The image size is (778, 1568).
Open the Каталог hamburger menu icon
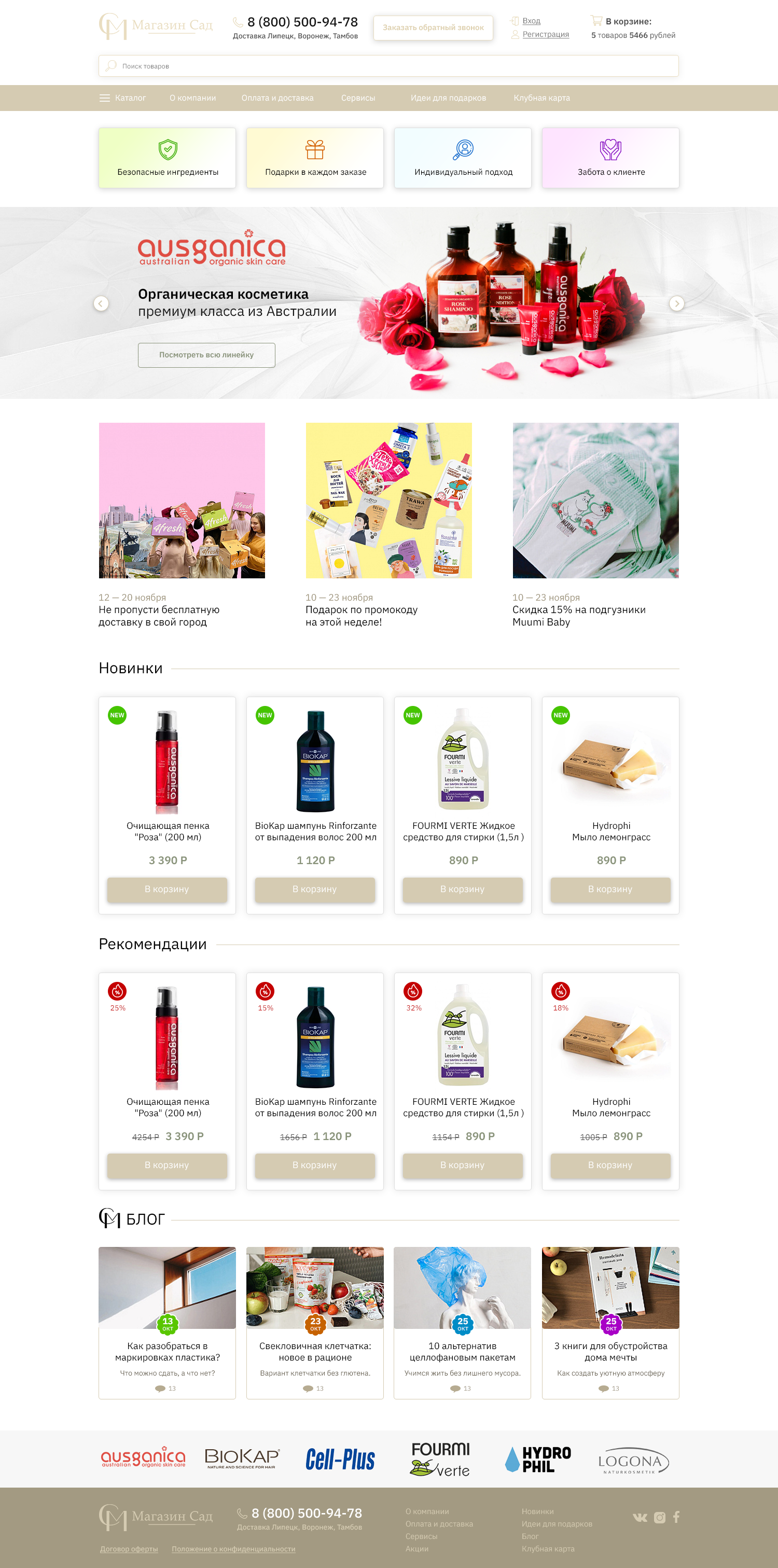[x=105, y=98]
